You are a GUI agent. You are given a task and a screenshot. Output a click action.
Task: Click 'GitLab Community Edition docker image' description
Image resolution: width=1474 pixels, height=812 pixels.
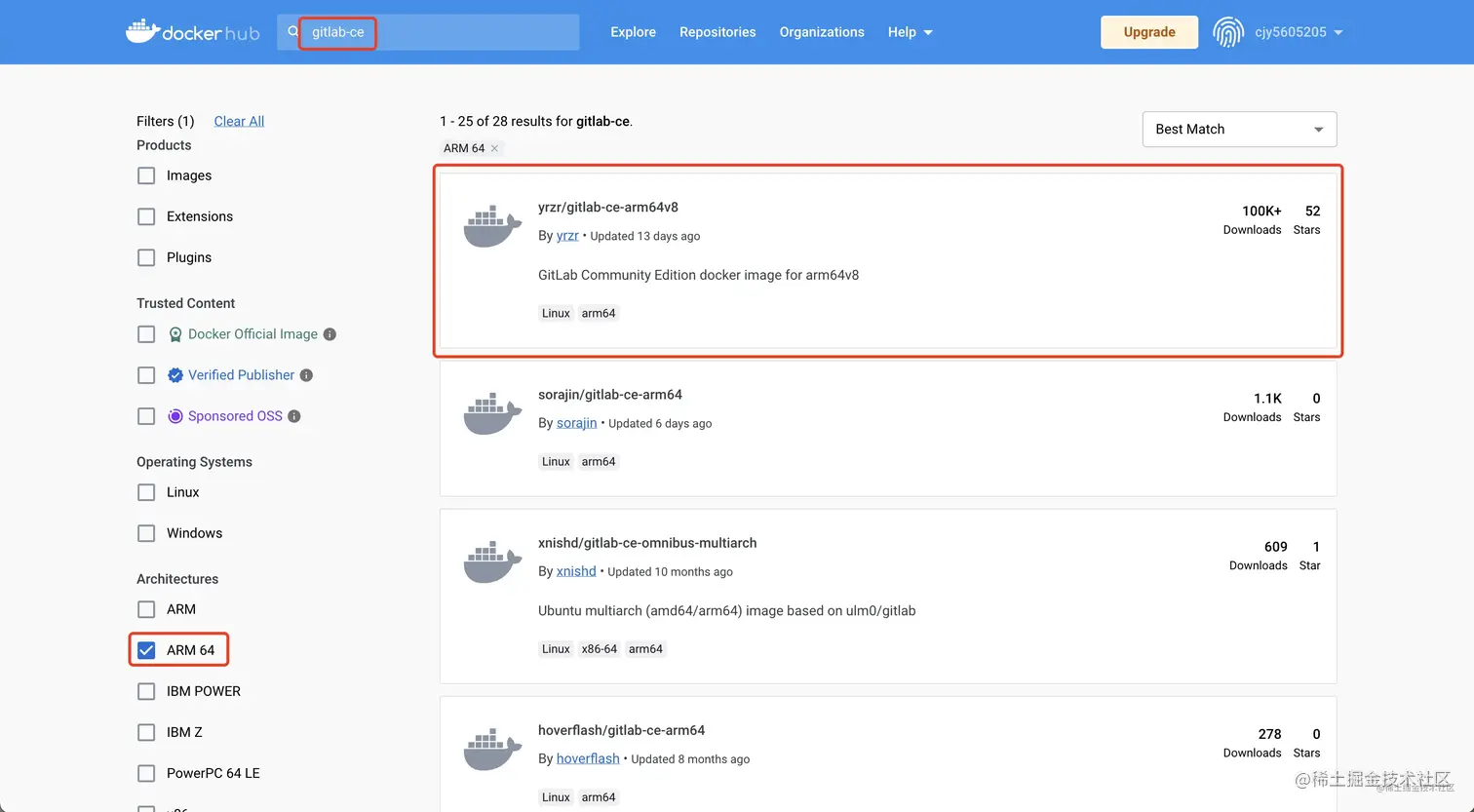698,275
